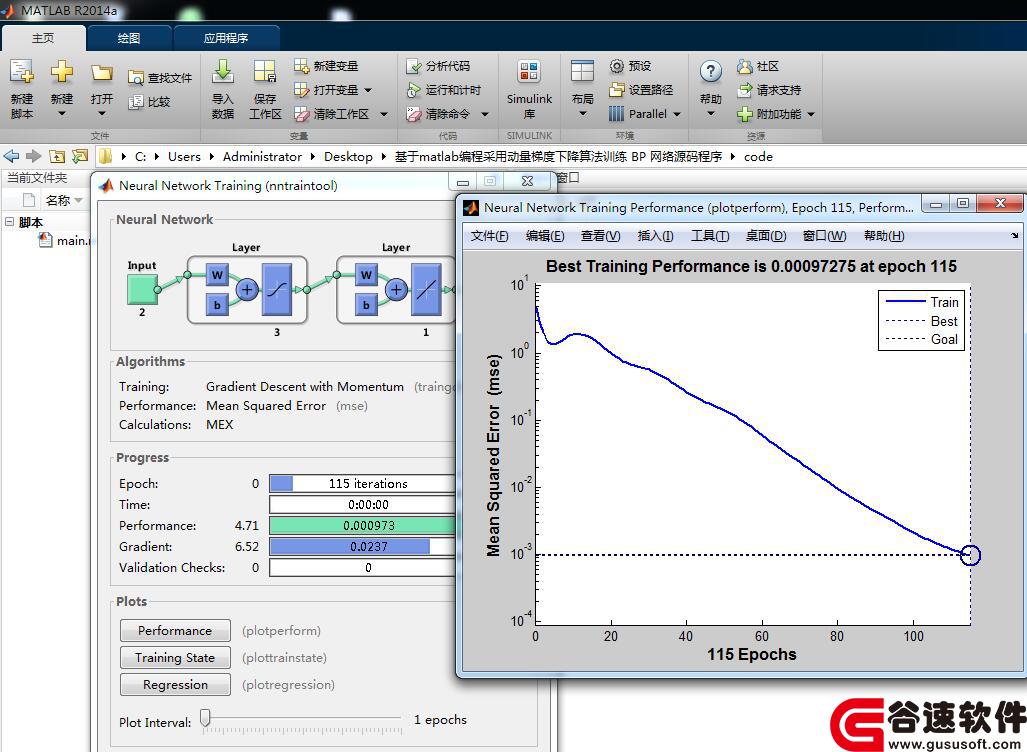Click Community (社区) icon
Image resolution: width=1027 pixels, height=752 pixels.
pyautogui.click(x=744, y=66)
